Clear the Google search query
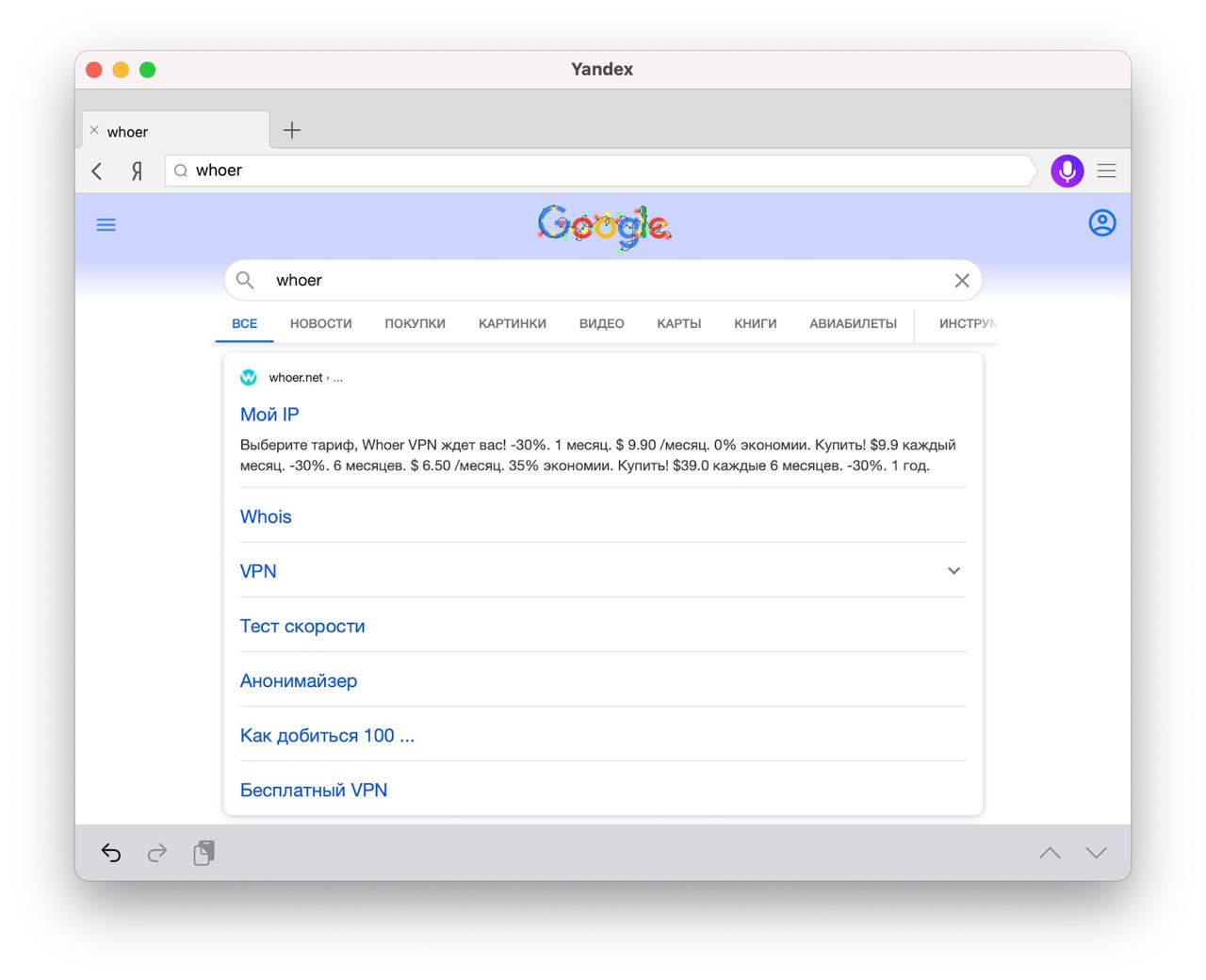 point(962,280)
